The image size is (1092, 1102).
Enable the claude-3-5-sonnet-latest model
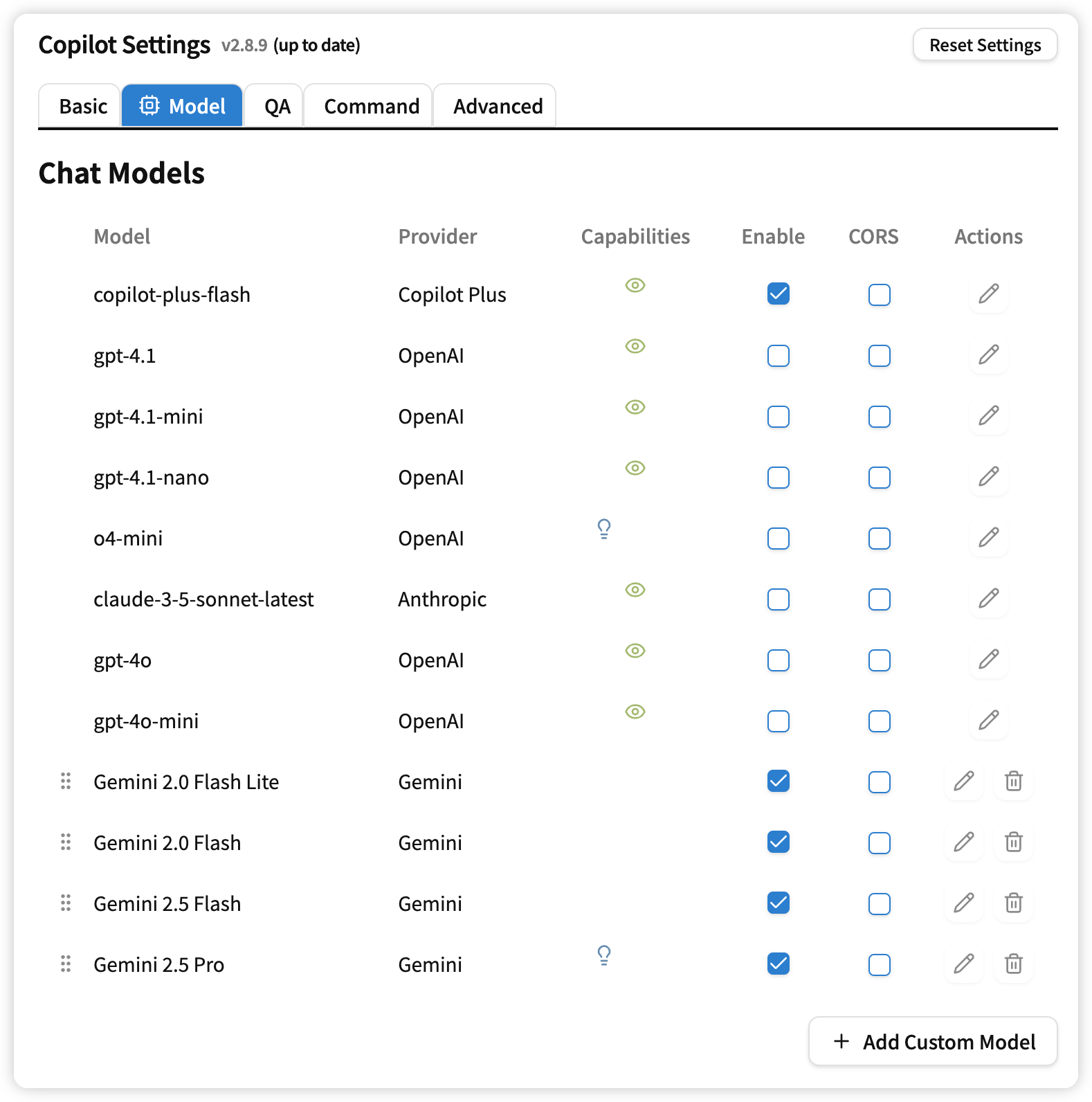779,599
